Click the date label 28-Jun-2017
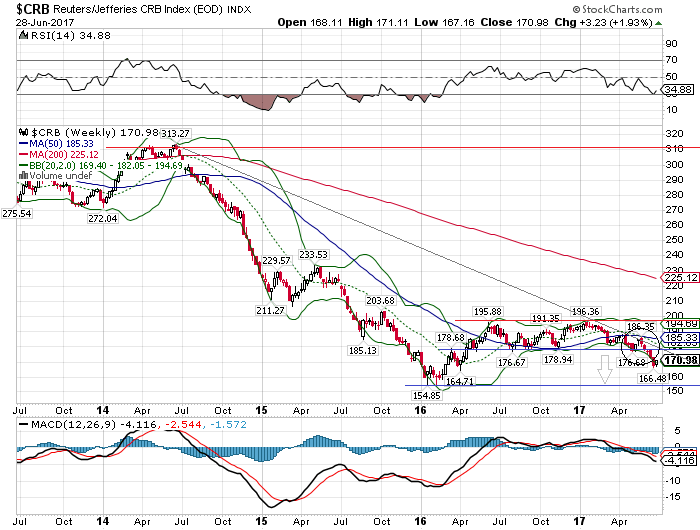 click(x=45, y=22)
